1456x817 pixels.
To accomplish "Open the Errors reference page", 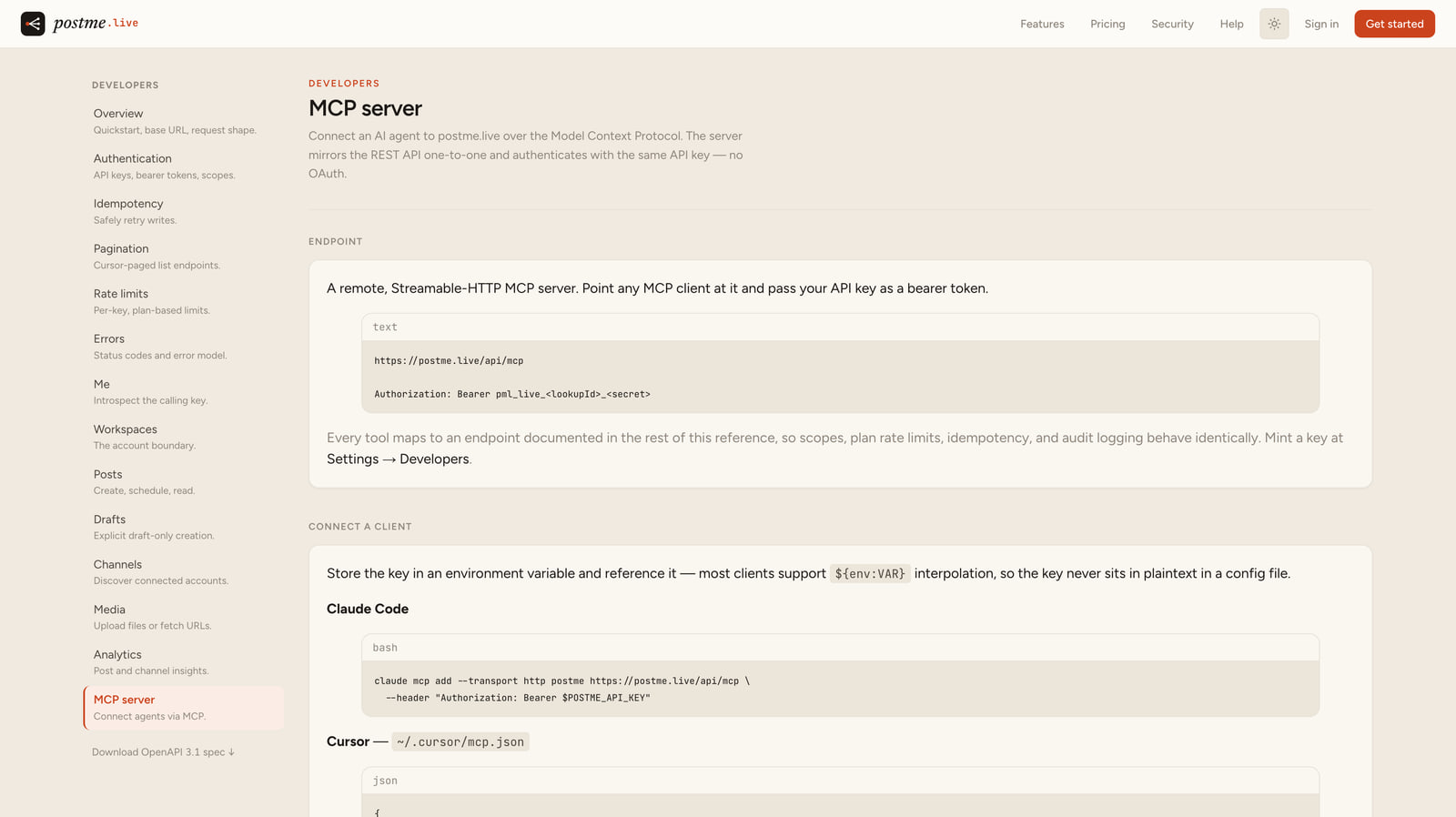I will click(183, 347).
